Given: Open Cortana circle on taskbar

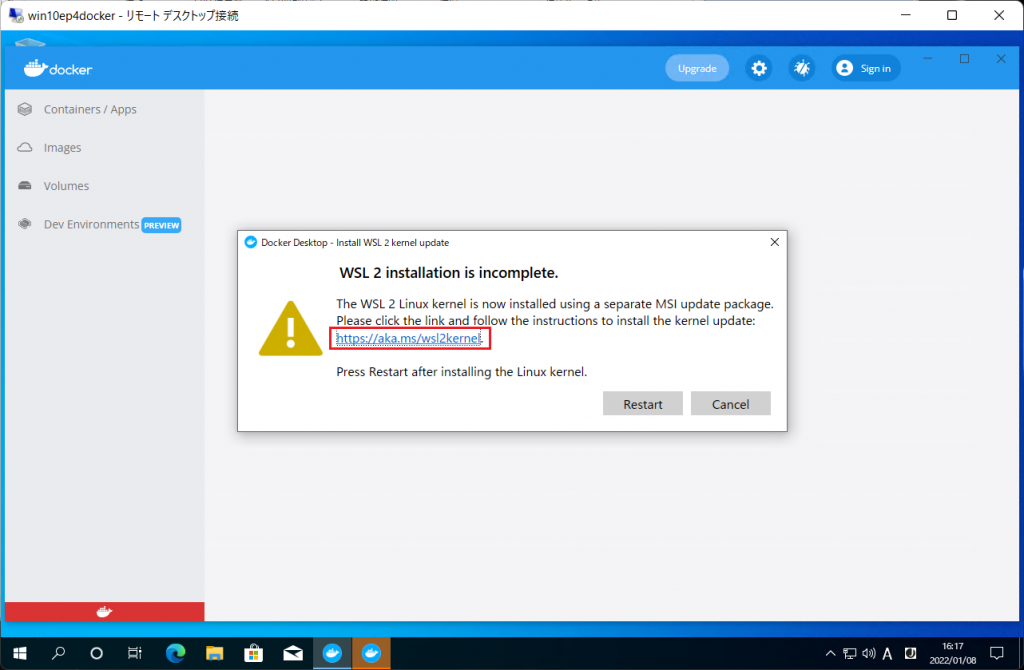Looking at the screenshot, I should tap(97, 653).
